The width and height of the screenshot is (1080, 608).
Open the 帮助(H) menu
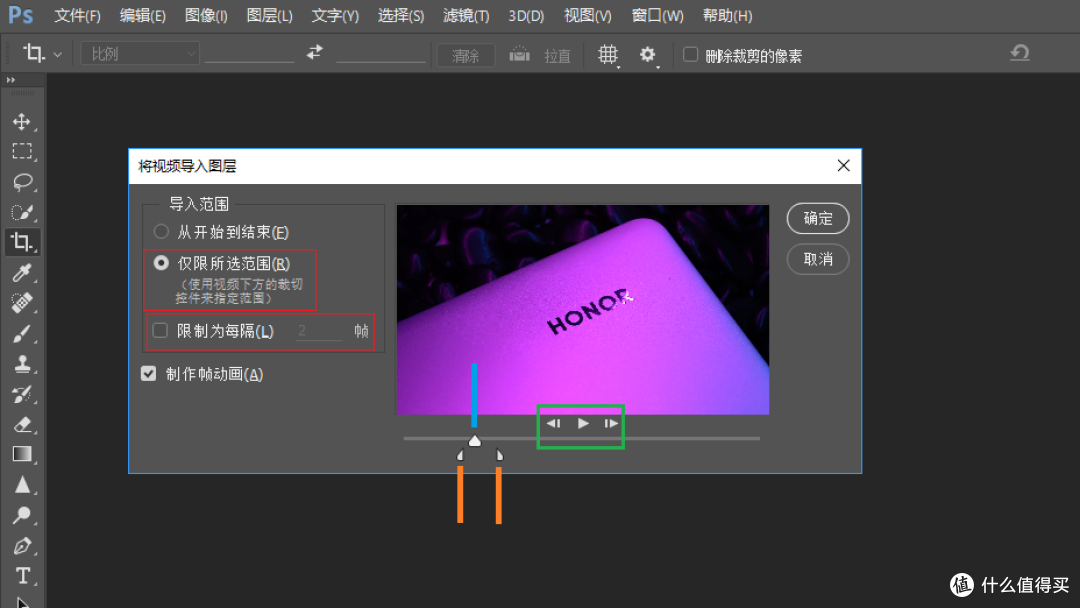click(x=727, y=15)
